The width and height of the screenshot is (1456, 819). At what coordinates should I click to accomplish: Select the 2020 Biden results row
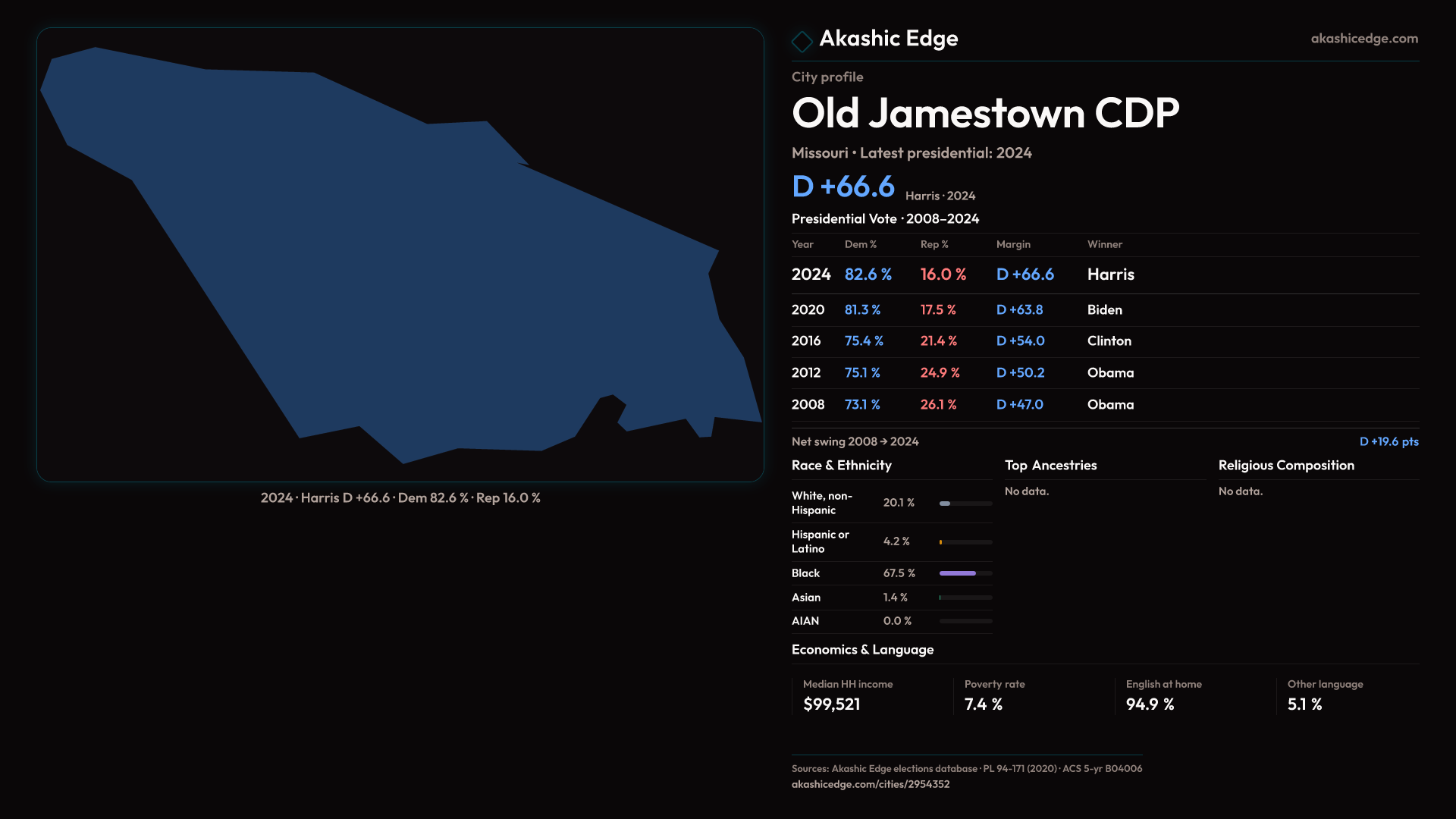[x=1104, y=310]
